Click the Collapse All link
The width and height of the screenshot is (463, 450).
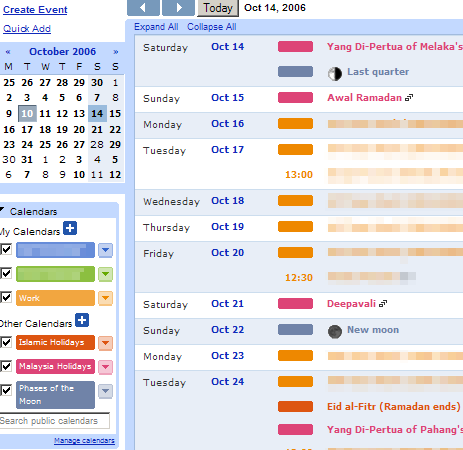[212, 27]
